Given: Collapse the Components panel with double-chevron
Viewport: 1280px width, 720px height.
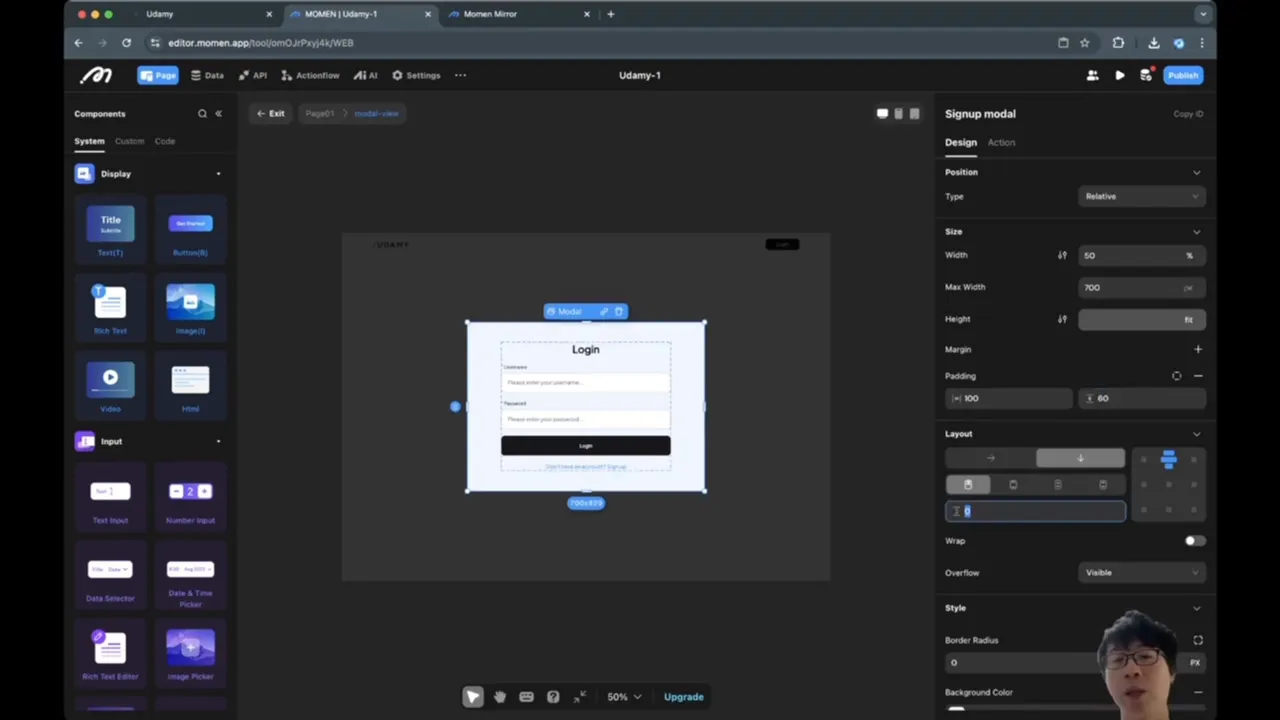Looking at the screenshot, I should click(218, 114).
